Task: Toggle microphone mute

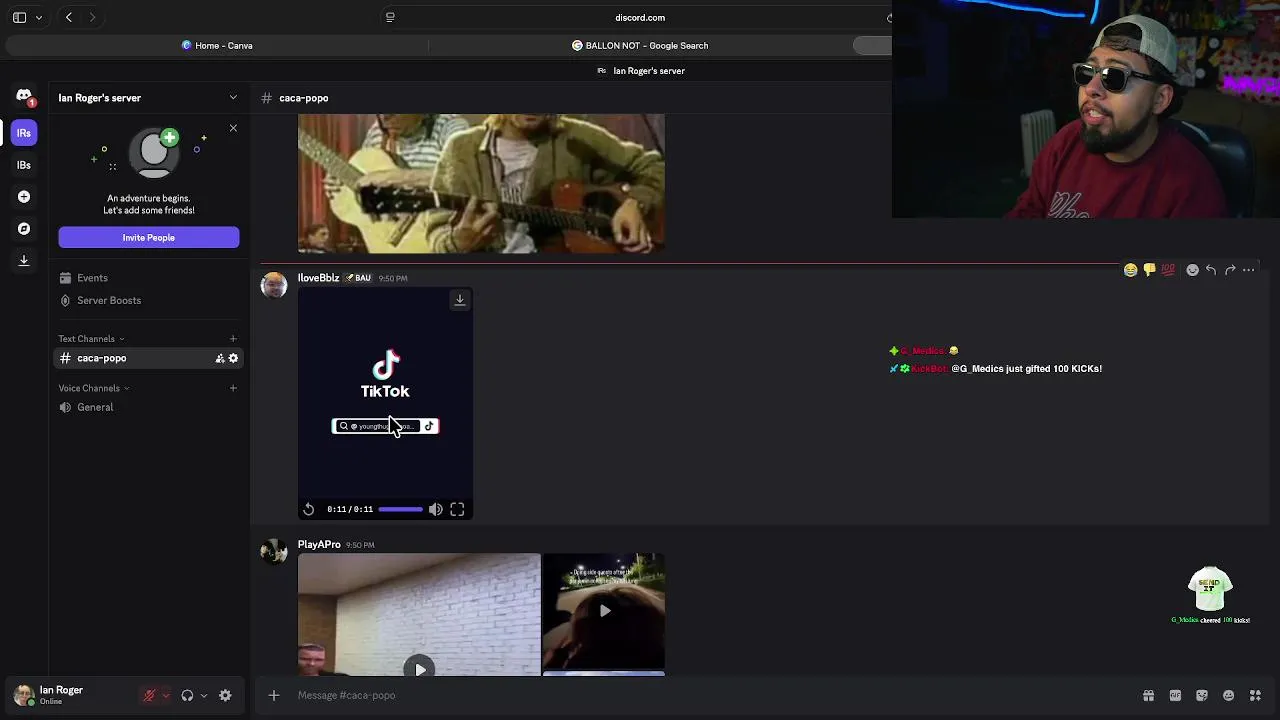Action: click(x=149, y=696)
